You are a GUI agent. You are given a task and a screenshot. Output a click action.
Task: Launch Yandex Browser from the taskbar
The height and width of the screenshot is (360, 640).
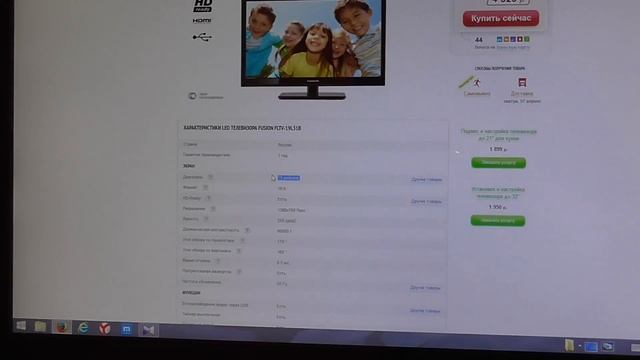pyautogui.click(x=105, y=328)
